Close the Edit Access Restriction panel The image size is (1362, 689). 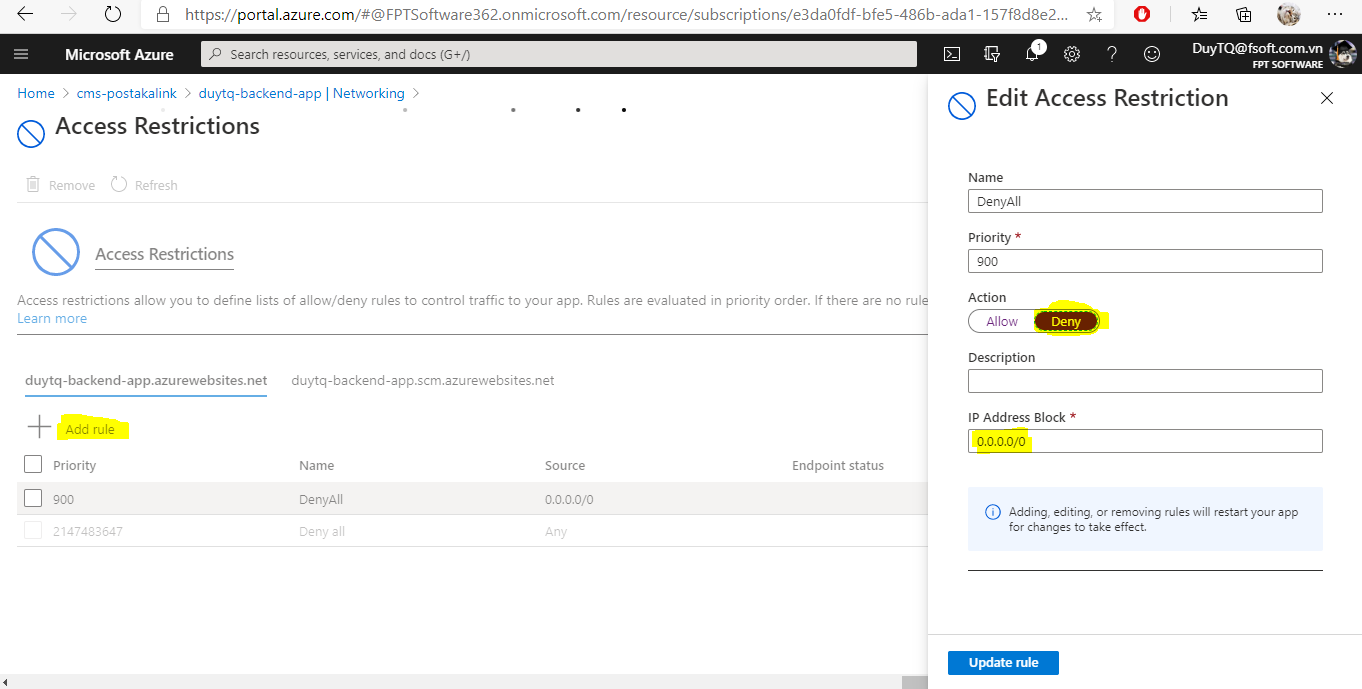coord(1327,98)
